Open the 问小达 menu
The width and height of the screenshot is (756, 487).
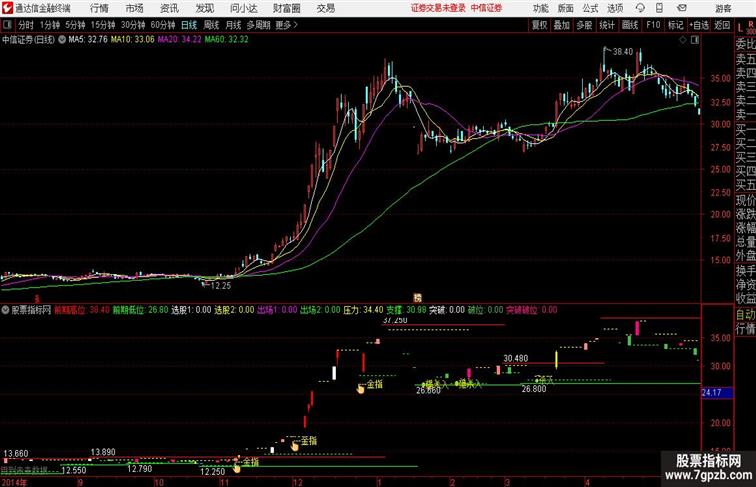click(243, 8)
